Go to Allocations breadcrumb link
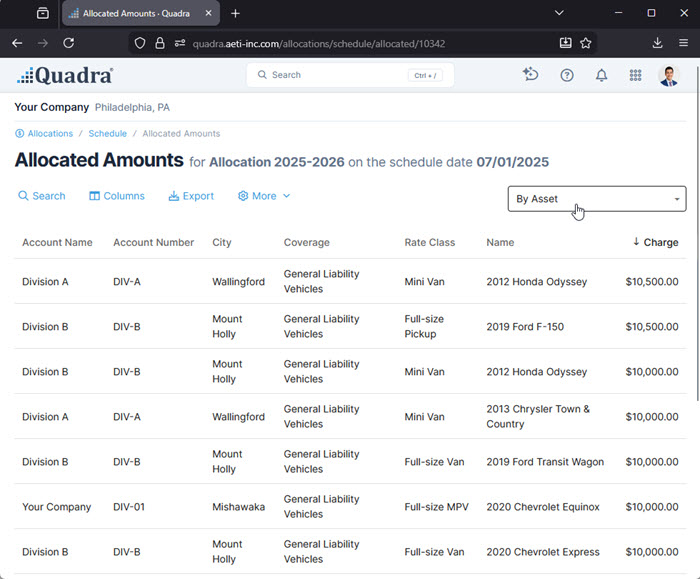Viewport: 700px width, 579px height. [x=50, y=133]
